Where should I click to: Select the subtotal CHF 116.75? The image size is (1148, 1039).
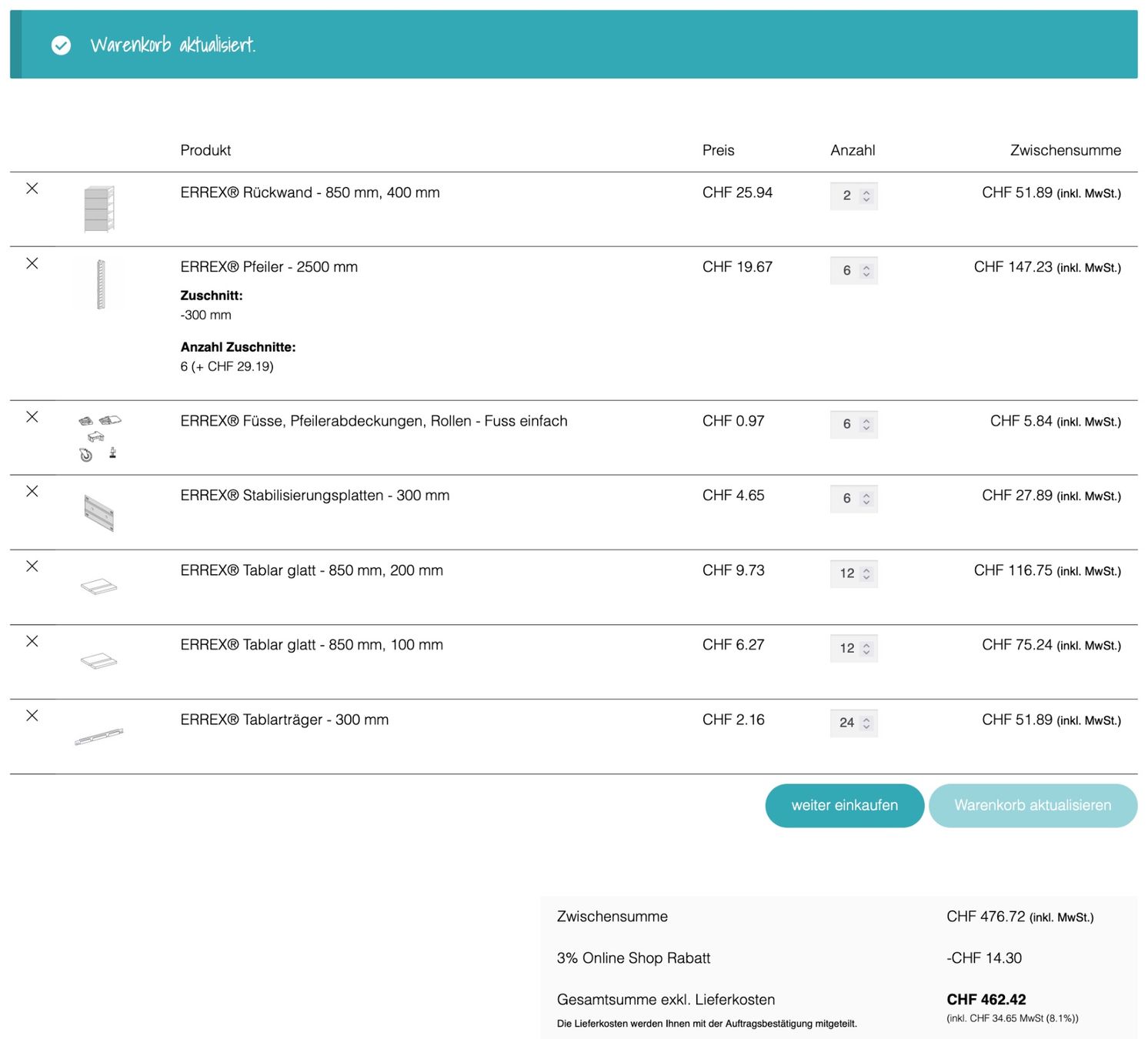coord(1013,570)
